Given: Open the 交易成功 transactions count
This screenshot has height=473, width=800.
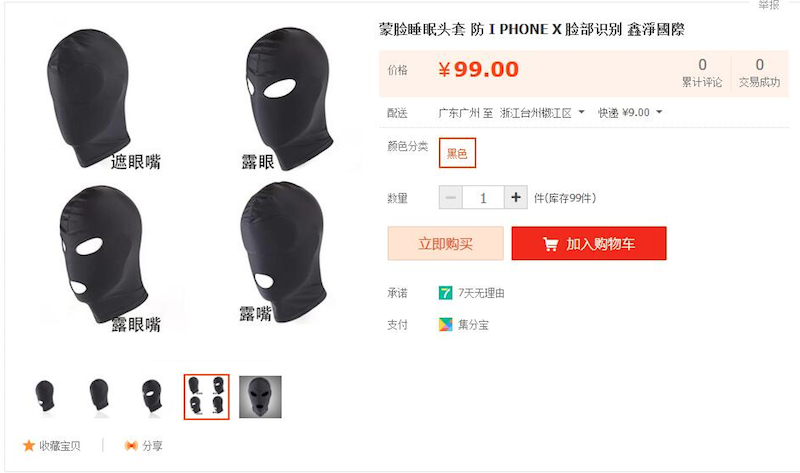Looking at the screenshot, I should coord(759,73).
